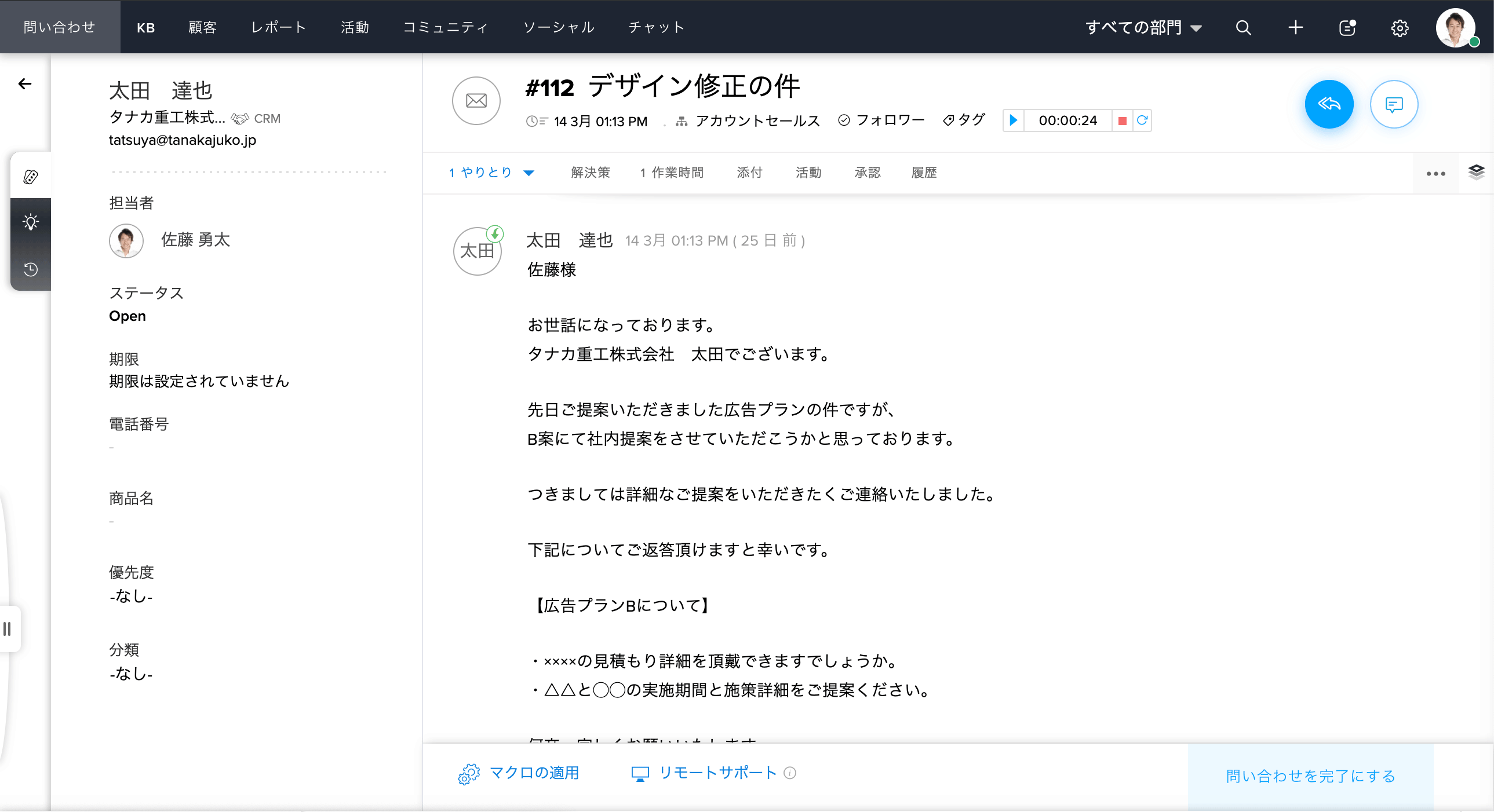Switch to the ticket 活動 tab
This screenshot has width=1494, height=812.
808,173
